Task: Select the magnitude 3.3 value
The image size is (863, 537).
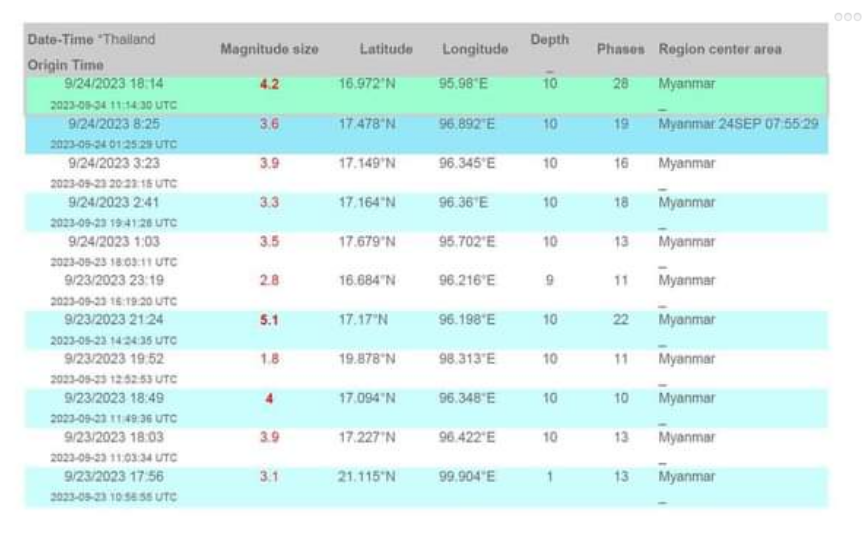Action: (x=269, y=202)
